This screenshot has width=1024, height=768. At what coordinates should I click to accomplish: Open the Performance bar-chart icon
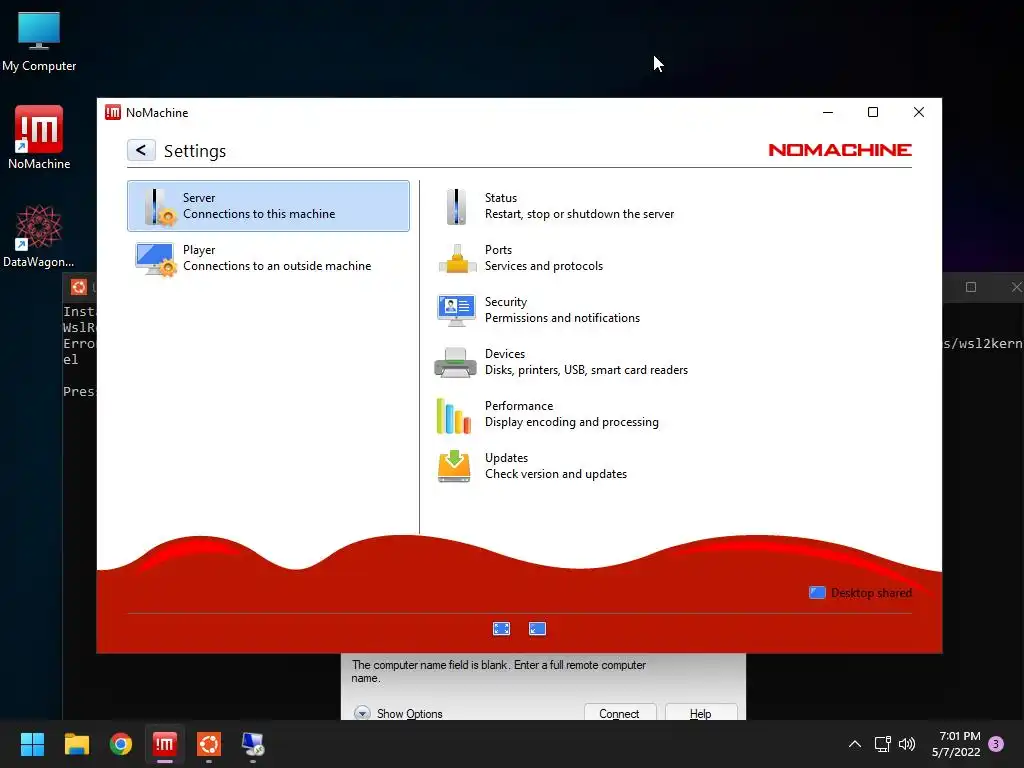453,415
